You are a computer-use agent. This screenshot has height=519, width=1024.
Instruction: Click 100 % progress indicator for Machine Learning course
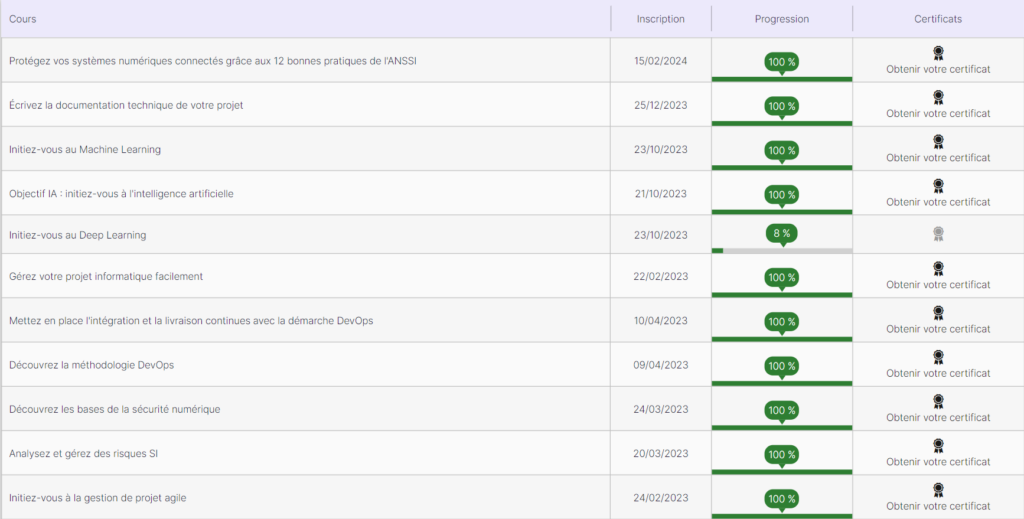point(782,151)
